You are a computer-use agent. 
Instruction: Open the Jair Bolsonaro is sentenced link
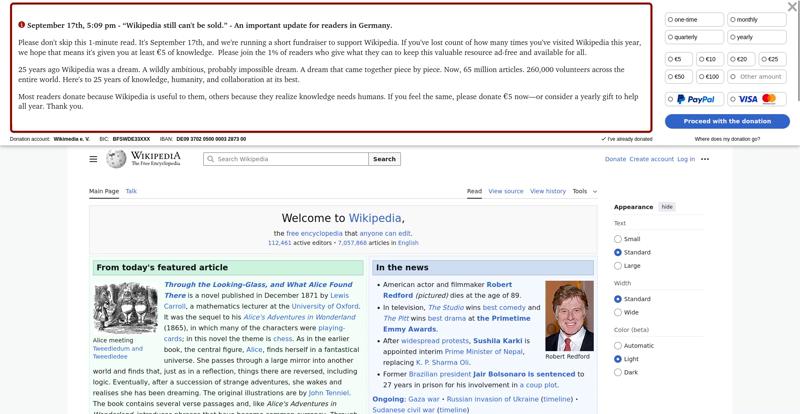coord(524,374)
